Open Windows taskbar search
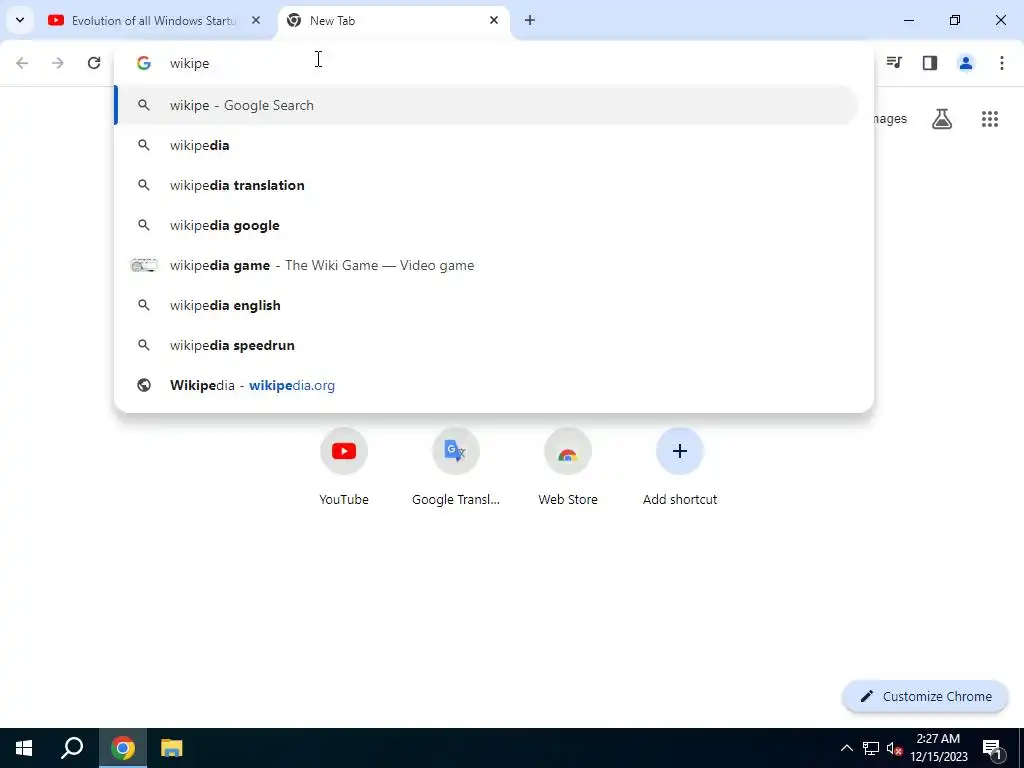The image size is (1024, 768). pyautogui.click(x=72, y=748)
